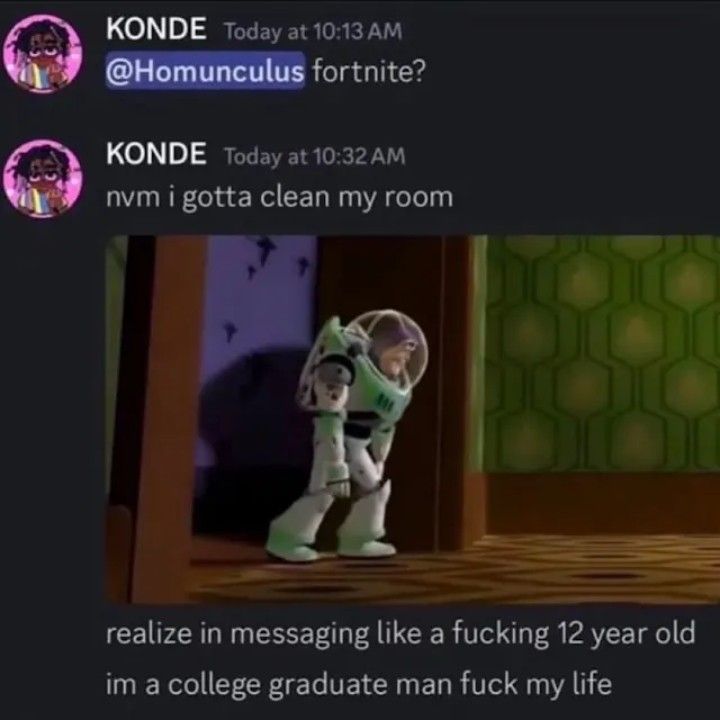This screenshot has width=720, height=720.
Task: Click the 'fortnite?' message text
Action: (x=369, y=71)
